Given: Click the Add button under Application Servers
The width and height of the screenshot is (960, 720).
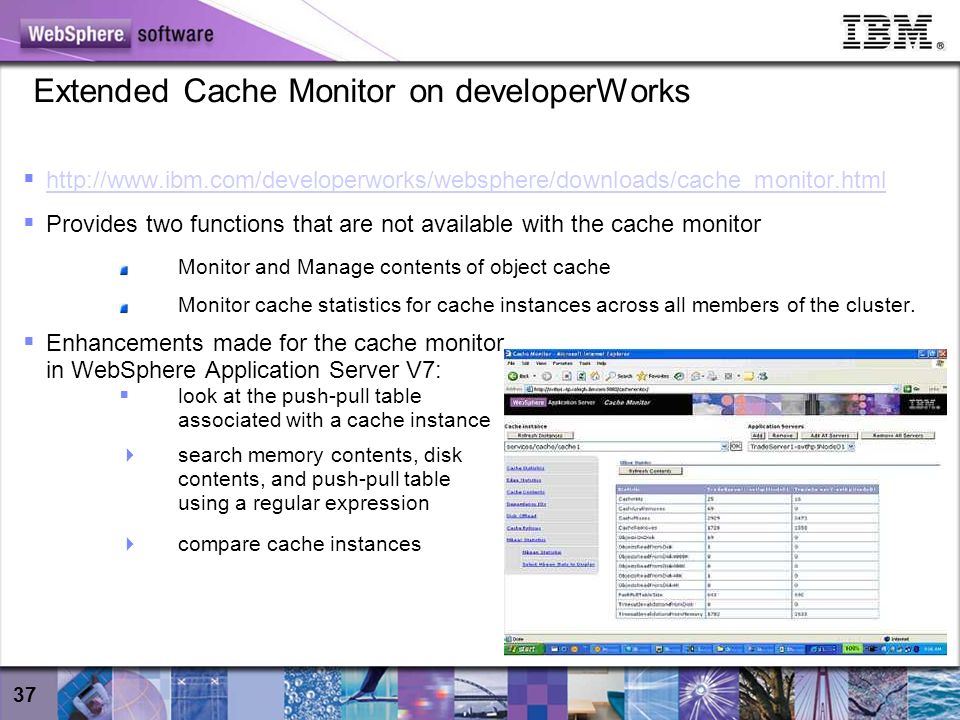Looking at the screenshot, I should tap(758, 435).
